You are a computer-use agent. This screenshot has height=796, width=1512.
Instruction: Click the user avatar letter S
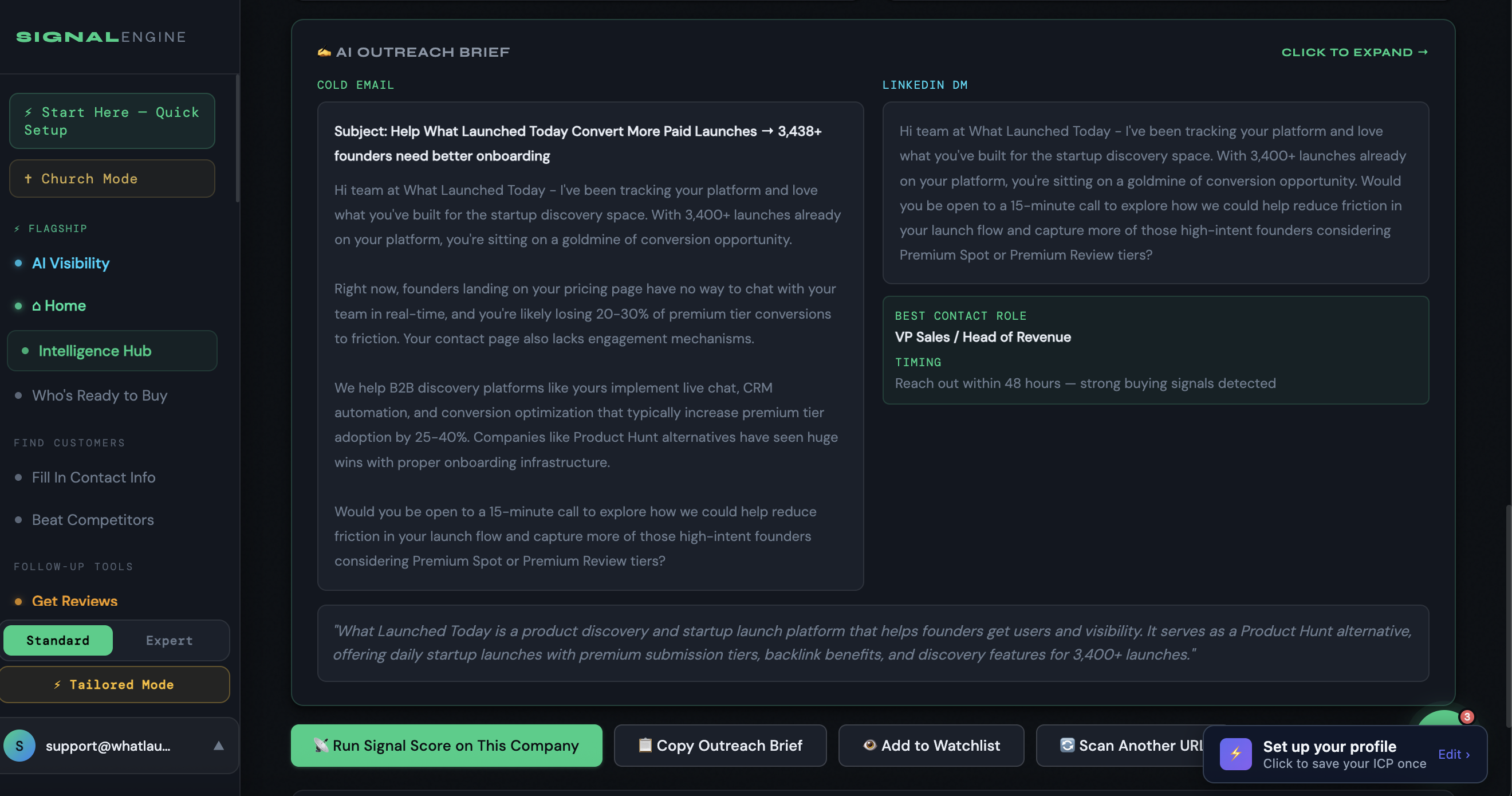pyautogui.click(x=19, y=746)
